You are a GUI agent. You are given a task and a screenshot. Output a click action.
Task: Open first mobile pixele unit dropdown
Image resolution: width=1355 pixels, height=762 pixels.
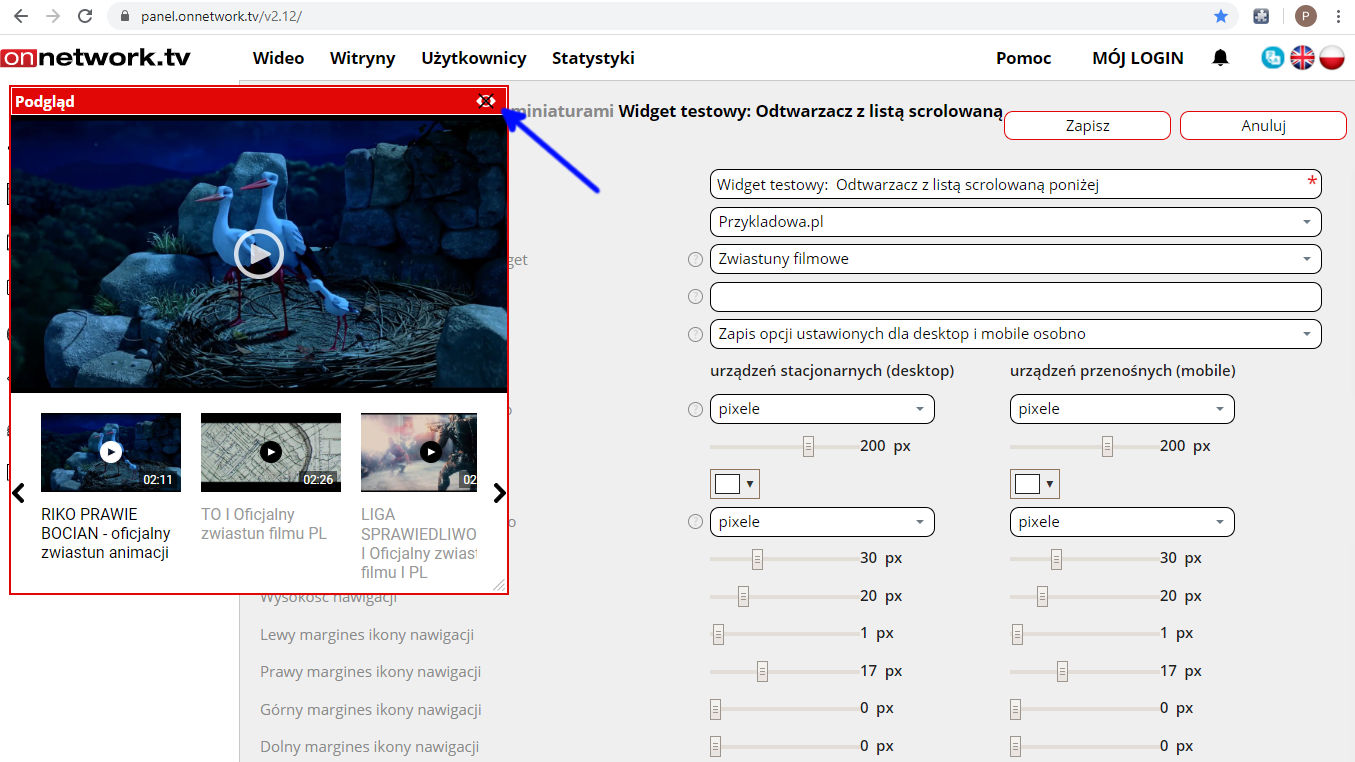point(1122,409)
